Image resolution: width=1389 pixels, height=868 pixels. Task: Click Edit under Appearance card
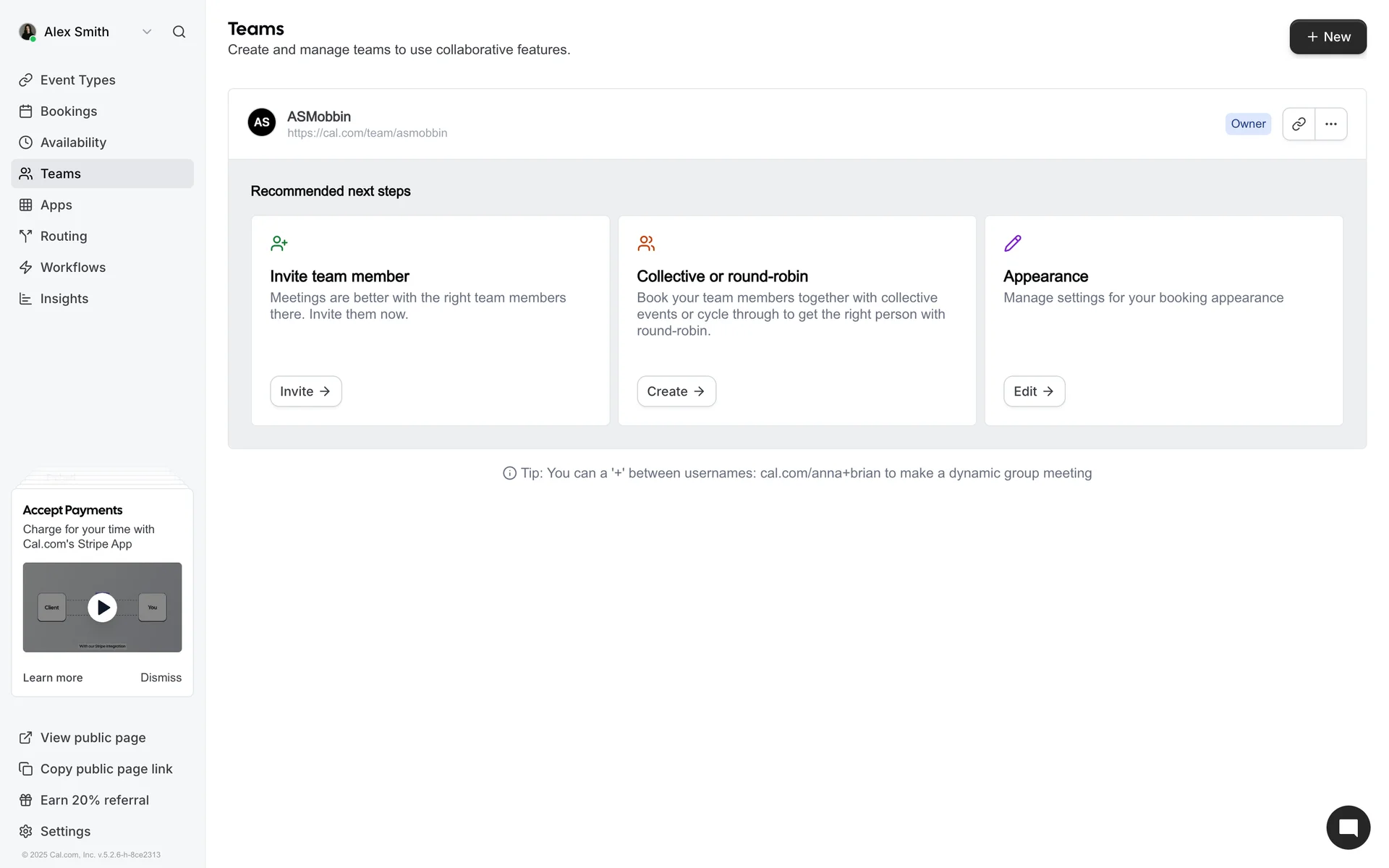click(1033, 391)
